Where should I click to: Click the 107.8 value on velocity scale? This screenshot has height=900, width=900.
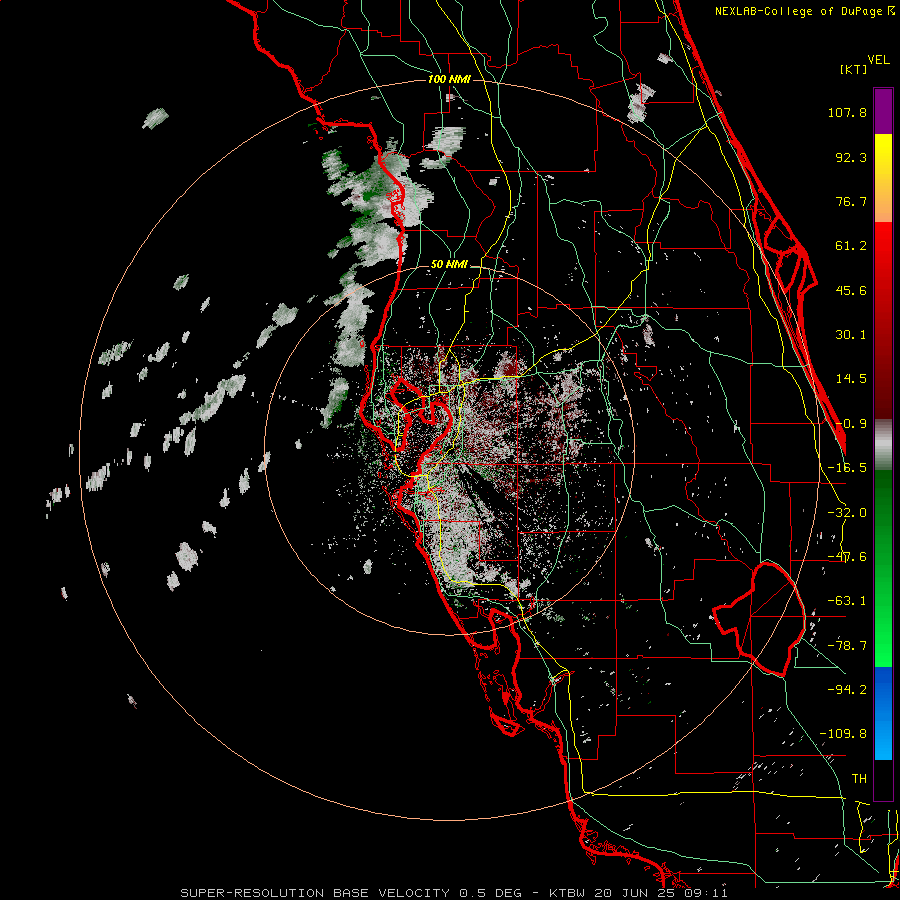[847, 112]
